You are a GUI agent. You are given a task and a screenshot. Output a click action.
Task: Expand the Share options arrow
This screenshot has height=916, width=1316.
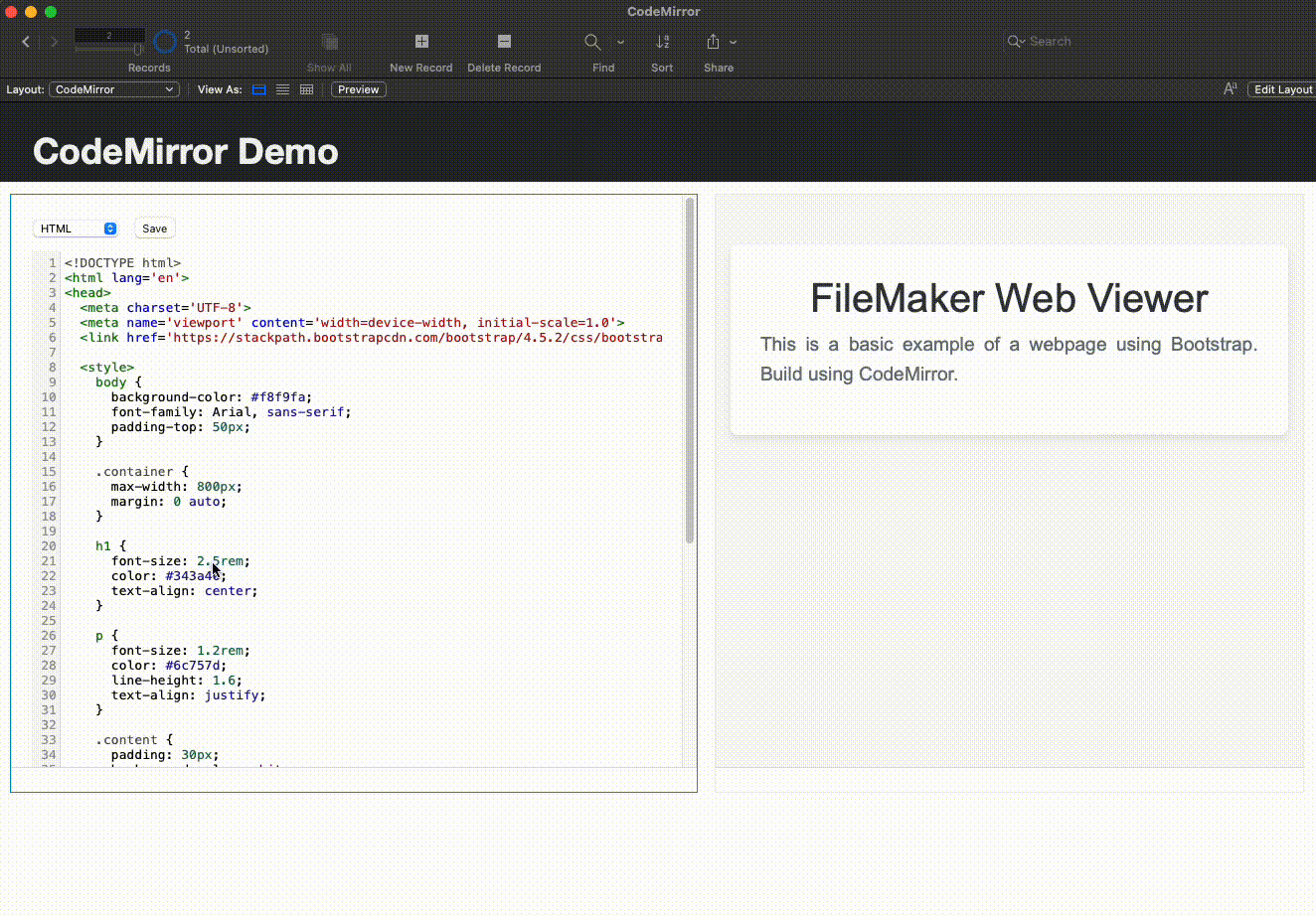734,42
